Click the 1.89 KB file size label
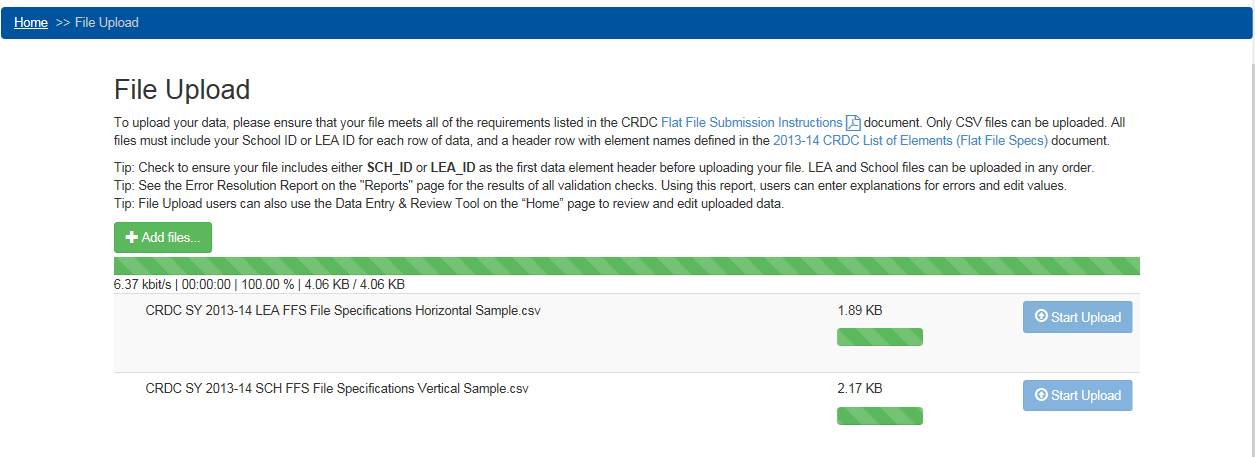Viewport: 1255px width, 457px height. click(859, 310)
